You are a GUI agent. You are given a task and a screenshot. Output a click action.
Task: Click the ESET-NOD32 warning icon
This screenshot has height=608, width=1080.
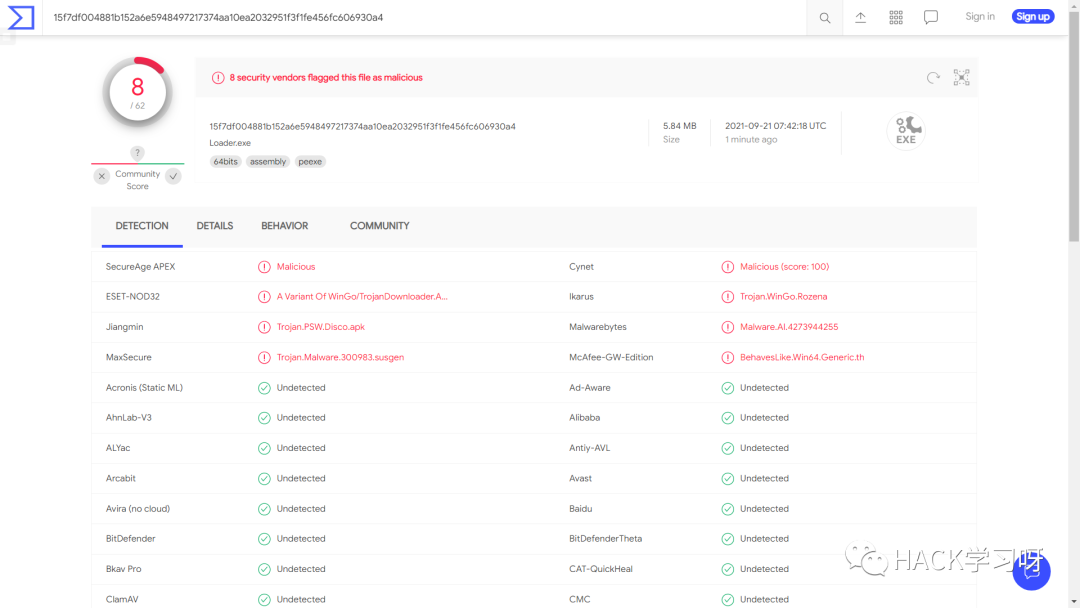coord(264,297)
